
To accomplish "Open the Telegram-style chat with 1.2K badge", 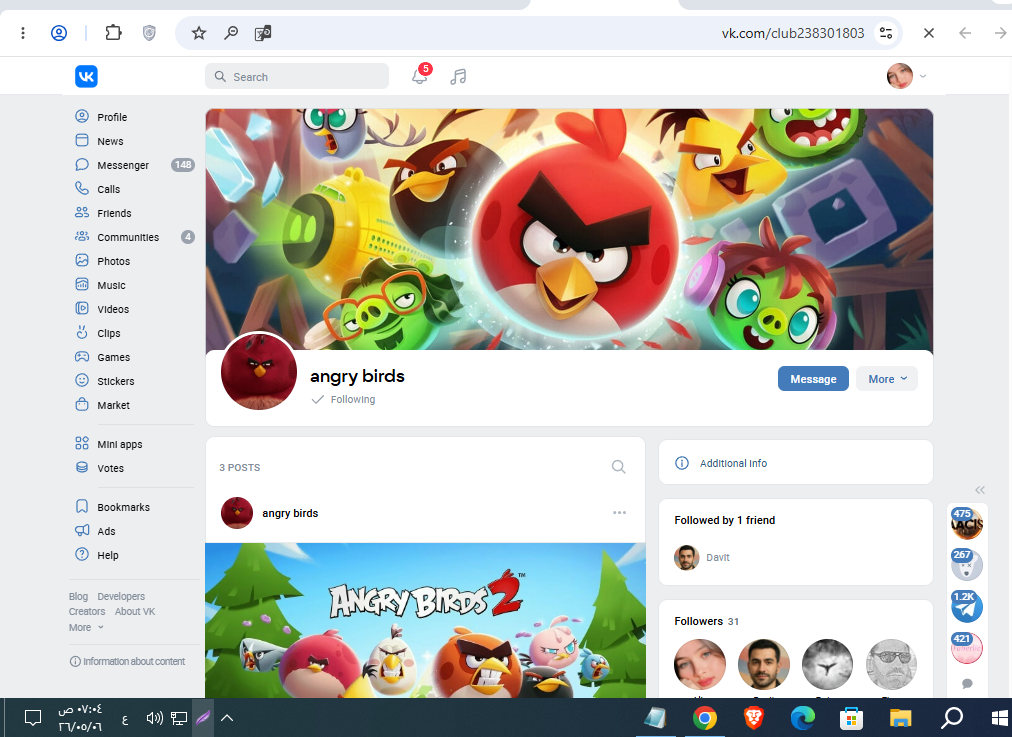I will pyautogui.click(x=967, y=607).
